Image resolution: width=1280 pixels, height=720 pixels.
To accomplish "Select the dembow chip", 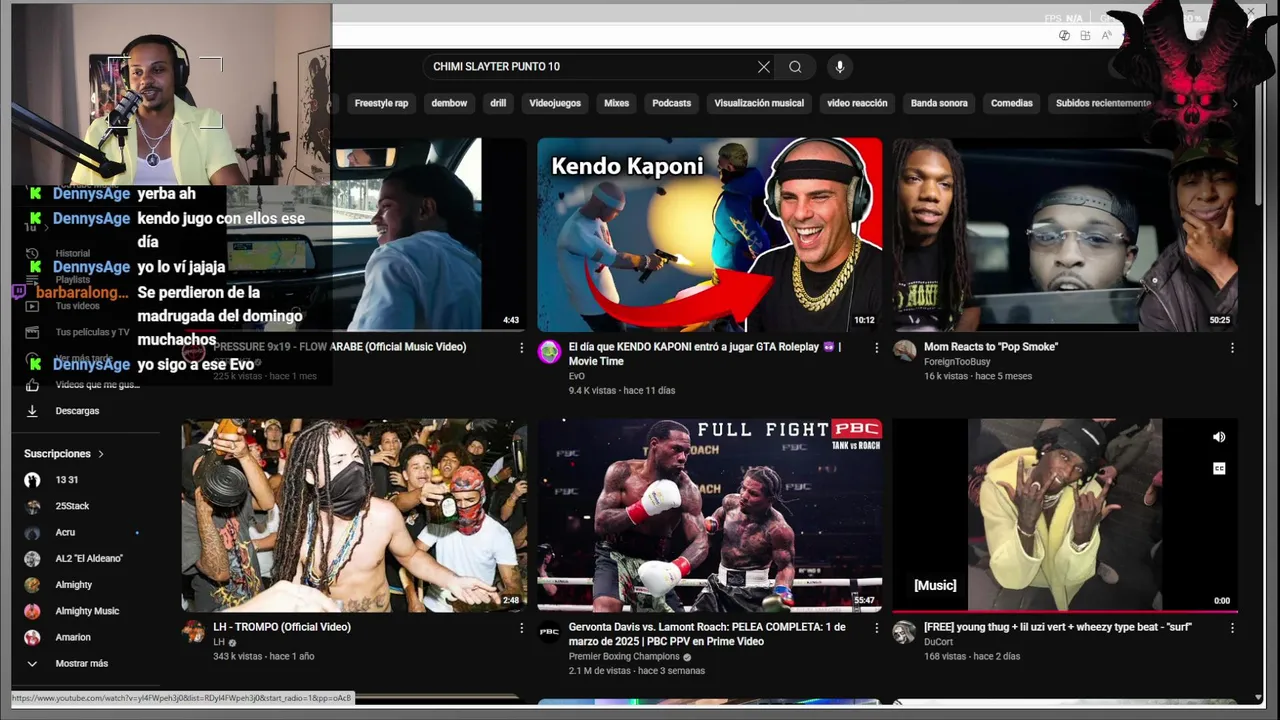I will point(449,103).
